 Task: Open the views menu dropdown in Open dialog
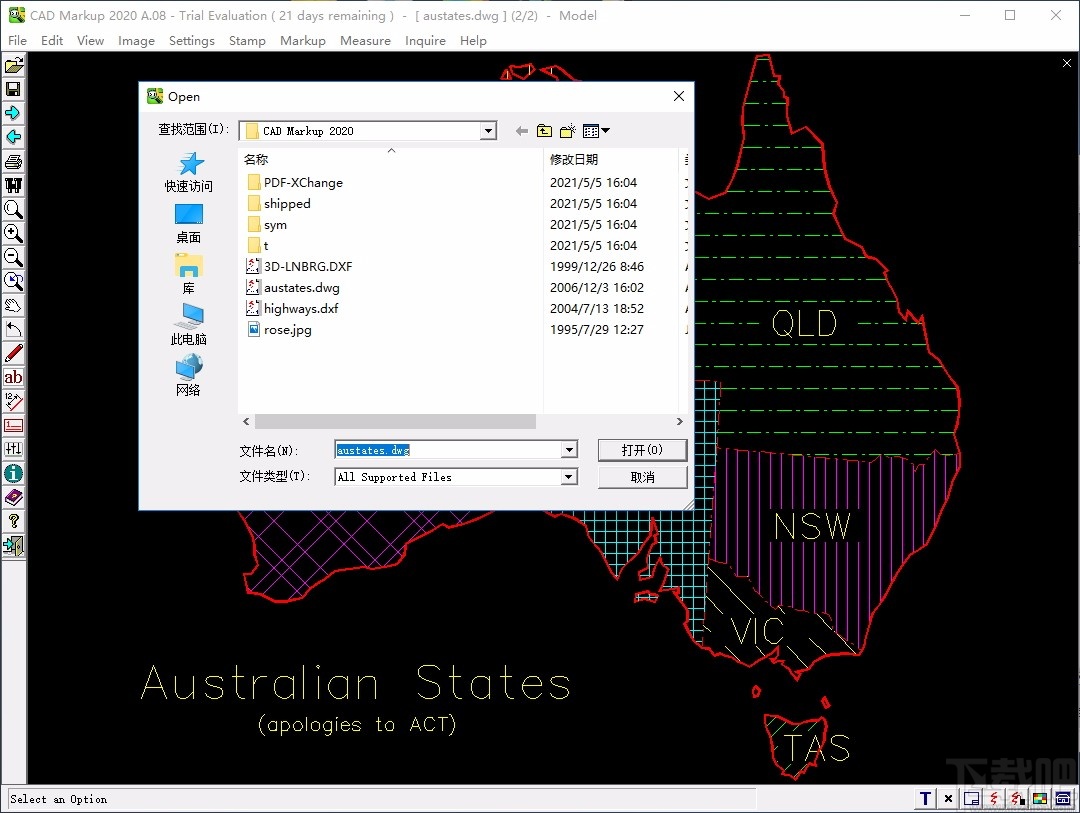pyautogui.click(x=596, y=130)
